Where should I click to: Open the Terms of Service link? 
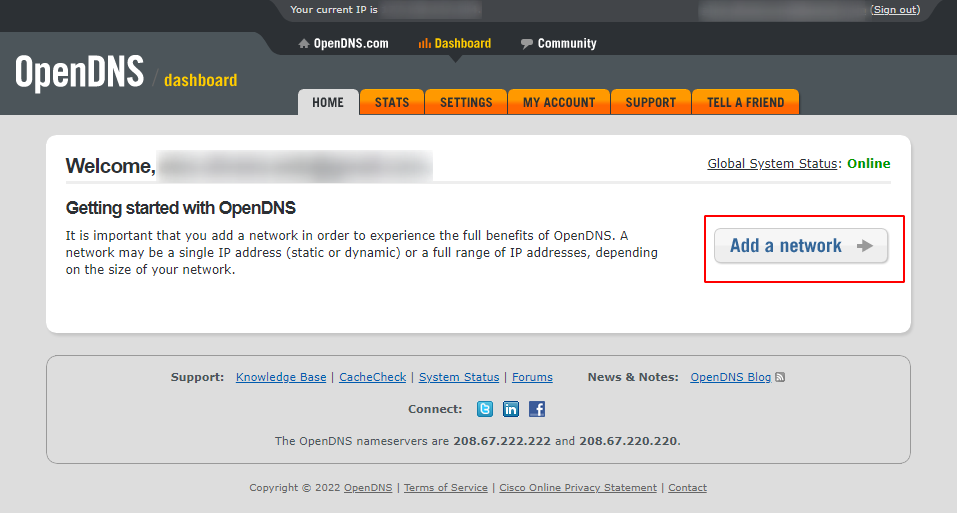click(446, 487)
